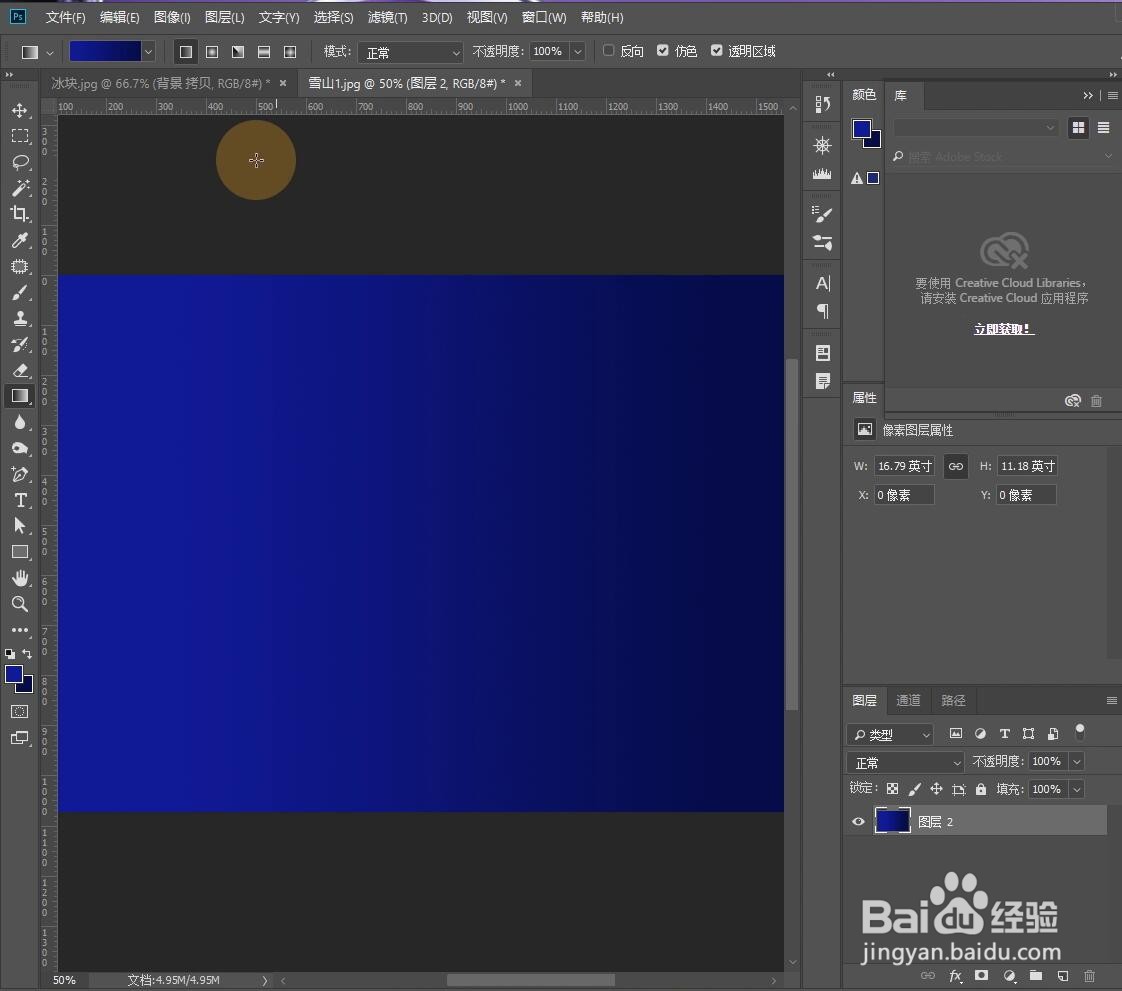Uncheck the 透明区域 transparency checkbox
The height and width of the screenshot is (991, 1122).
point(716,50)
